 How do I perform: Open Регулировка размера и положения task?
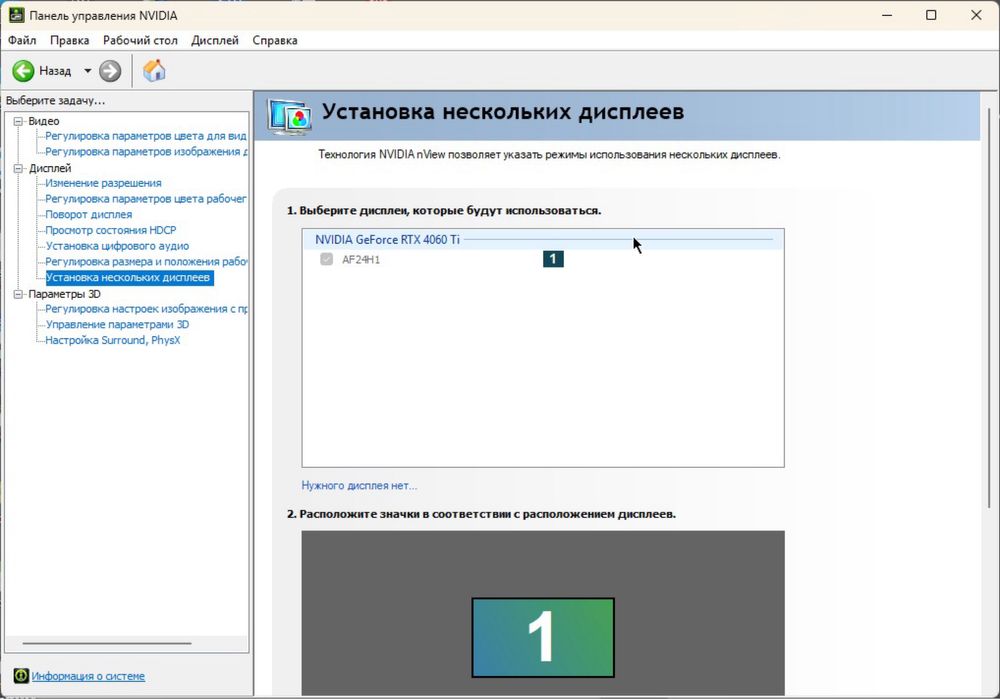click(146, 261)
